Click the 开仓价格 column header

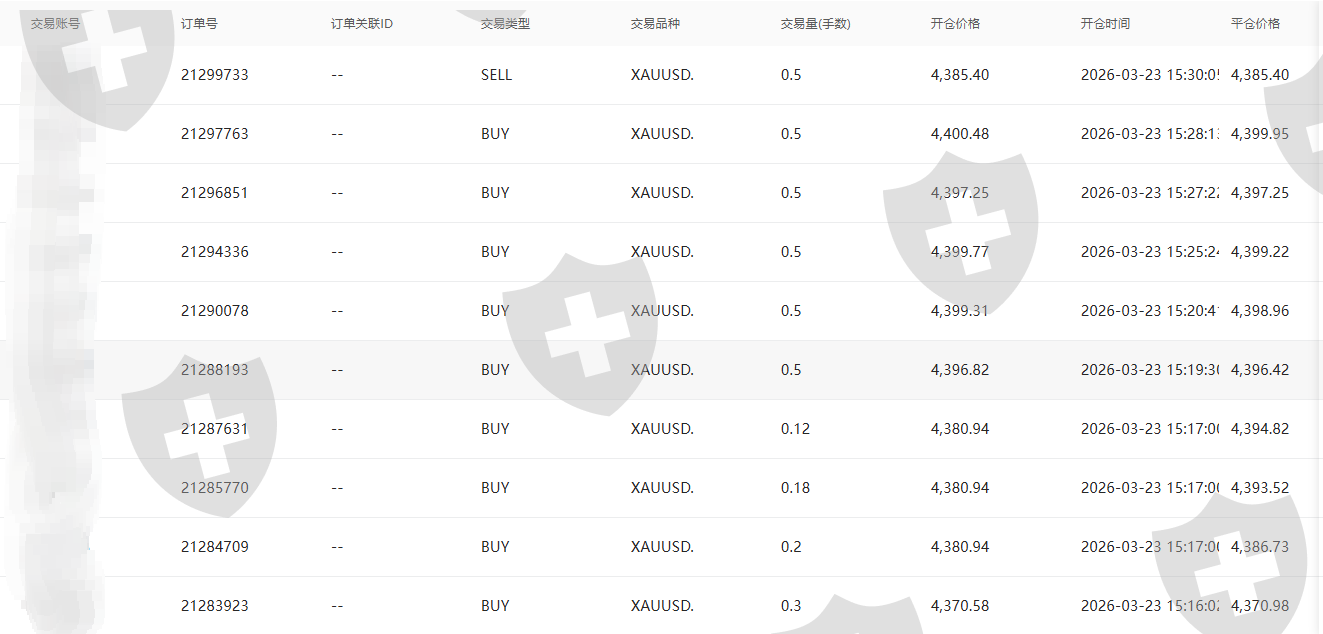(955, 24)
